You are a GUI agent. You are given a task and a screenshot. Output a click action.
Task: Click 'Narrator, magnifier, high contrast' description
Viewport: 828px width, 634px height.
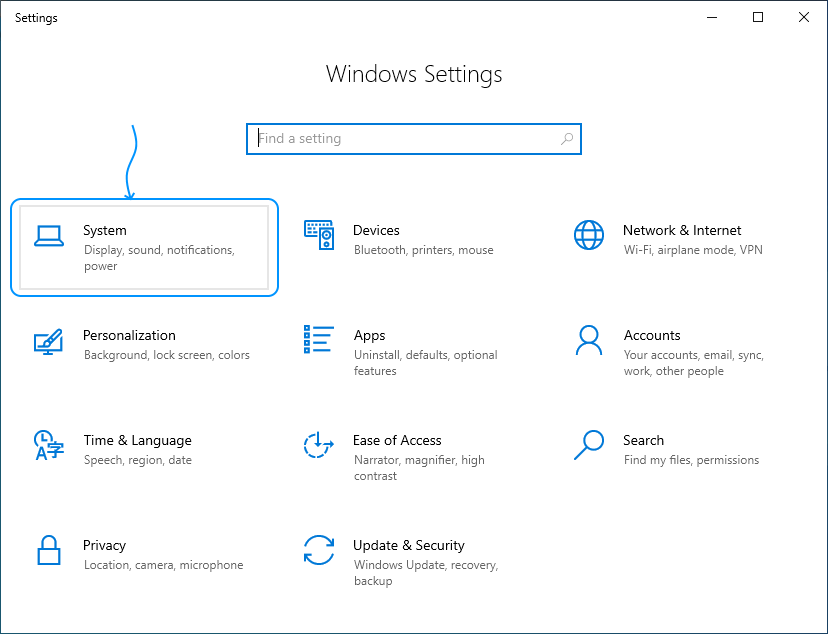click(x=419, y=468)
